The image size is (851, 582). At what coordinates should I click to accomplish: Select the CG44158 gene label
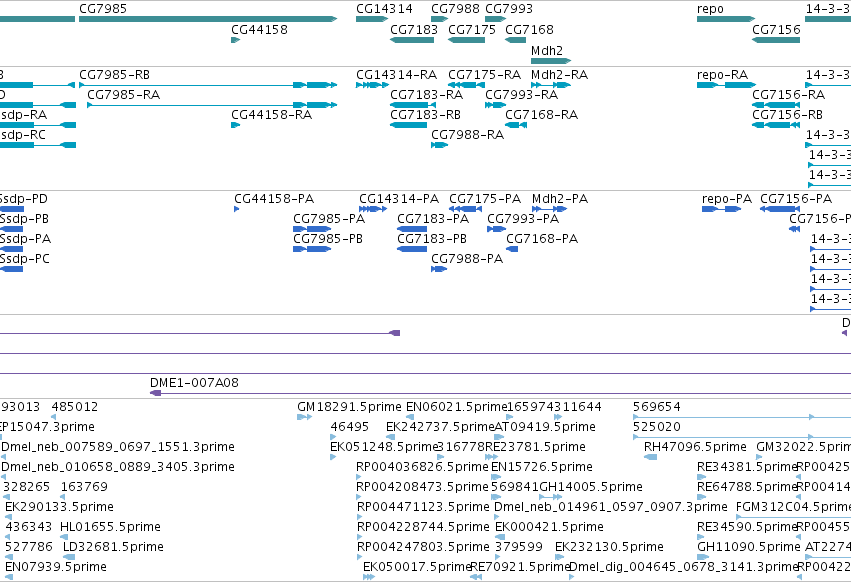tap(259, 30)
